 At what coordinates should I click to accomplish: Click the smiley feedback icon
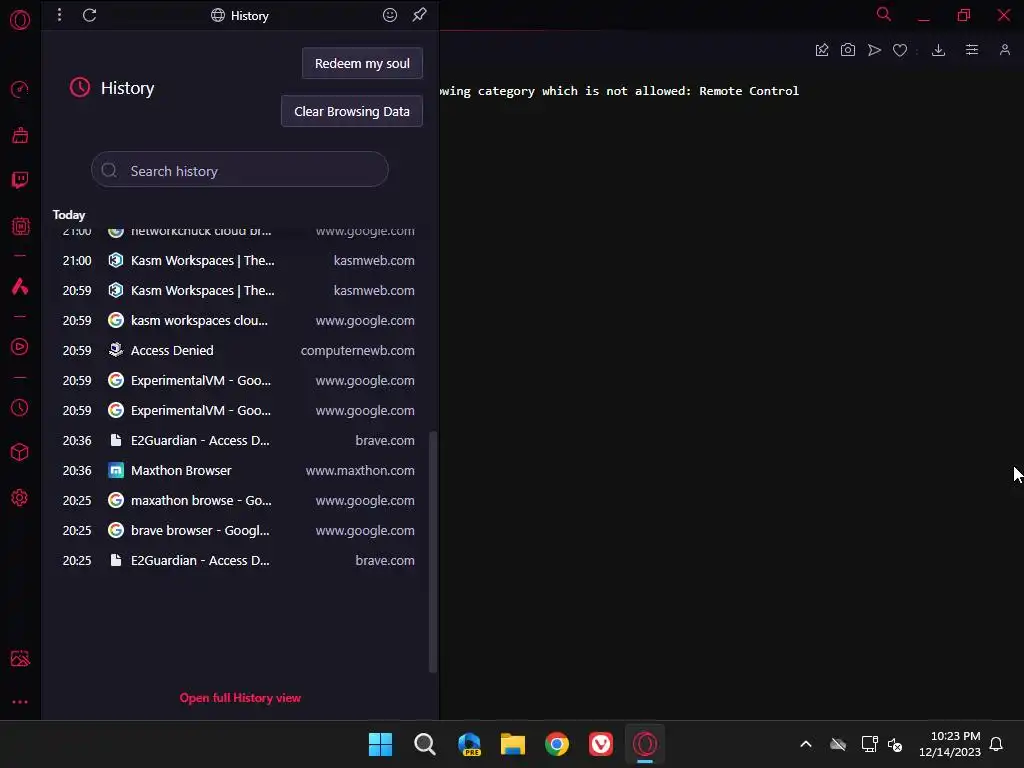(390, 15)
